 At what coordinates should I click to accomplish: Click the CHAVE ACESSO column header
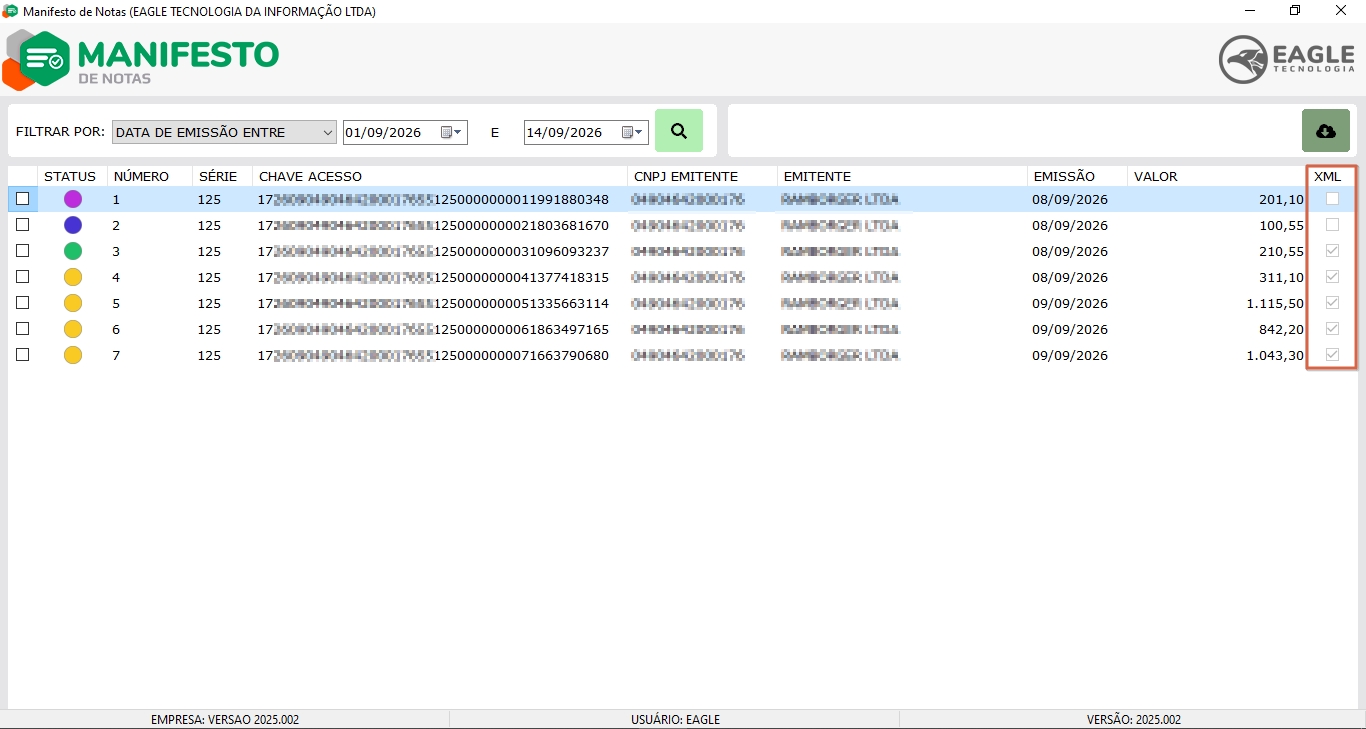point(440,176)
